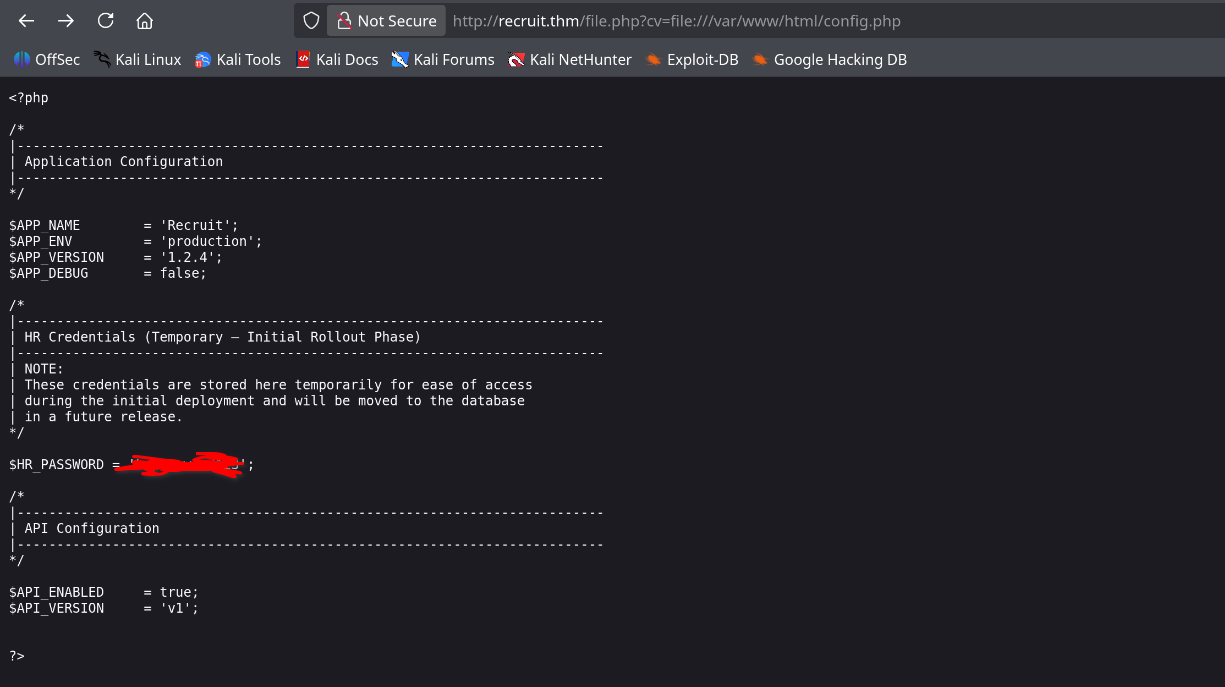The width and height of the screenshot is (1225, 687).
Task: Focus the URL address bar
Action: pos(677,21)
